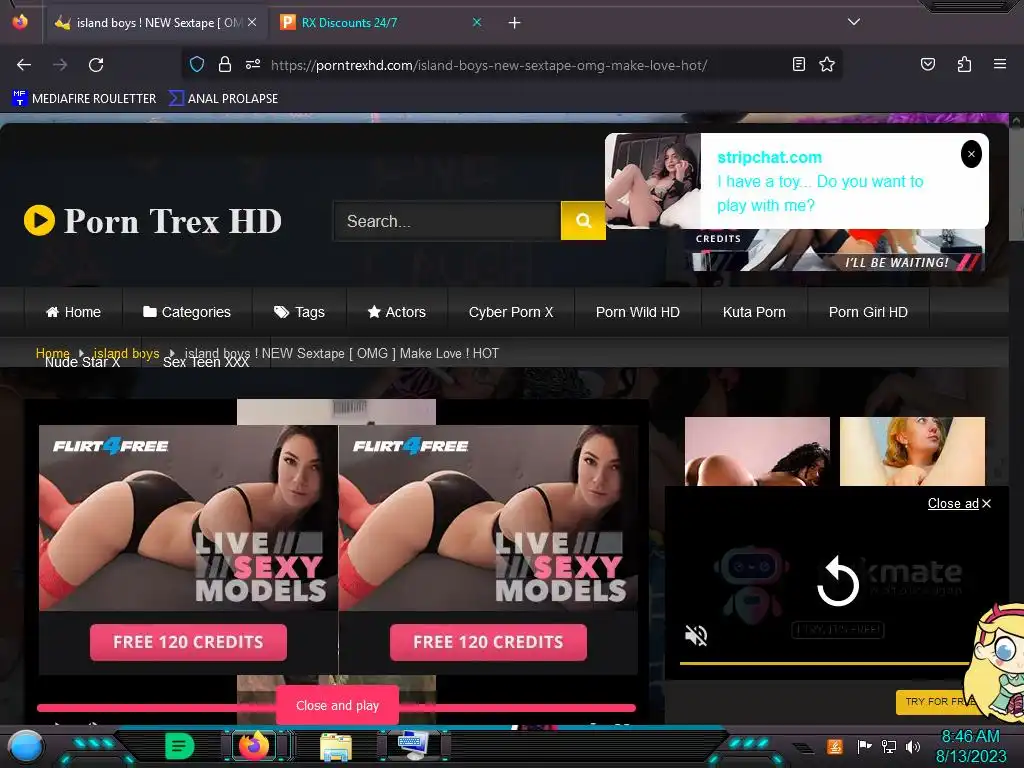Open a new tab with the plus
Image resolution: width=1024 pixels, height=768 pixels.
coord(514,23)
